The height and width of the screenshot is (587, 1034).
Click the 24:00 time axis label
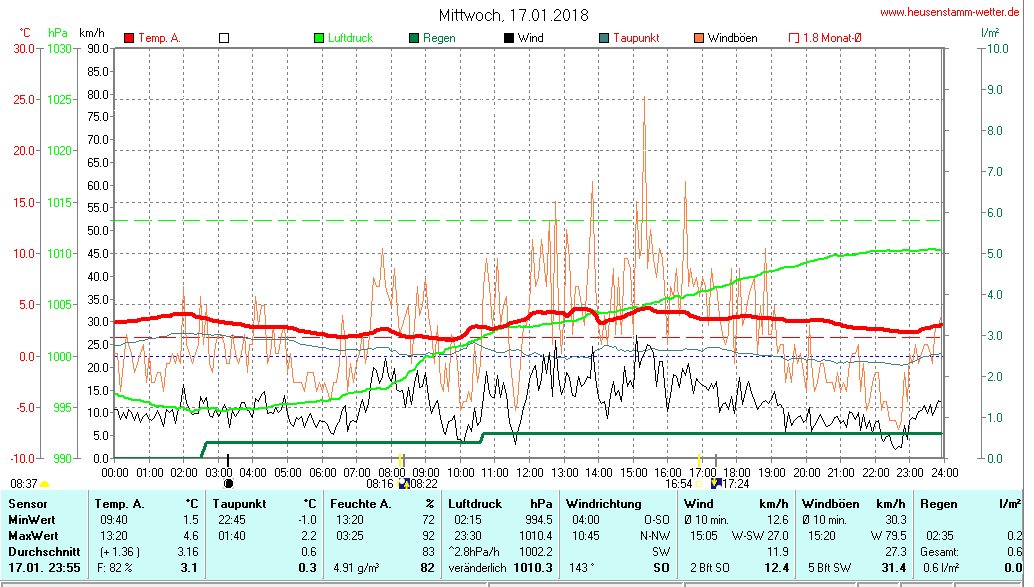pyautogui.click(x=944, y=471)
